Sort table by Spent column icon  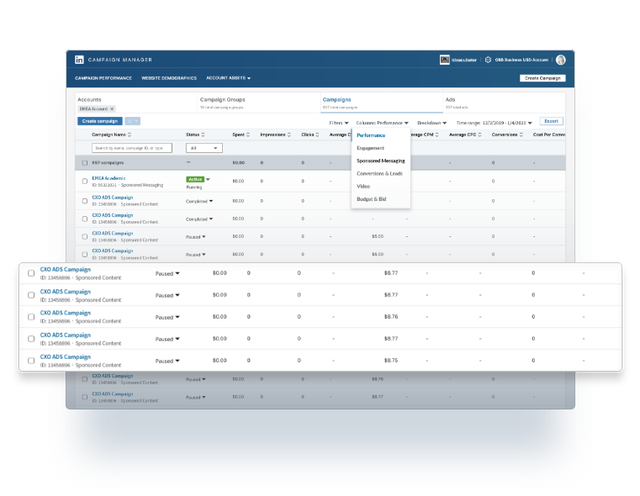coord(250,134)
